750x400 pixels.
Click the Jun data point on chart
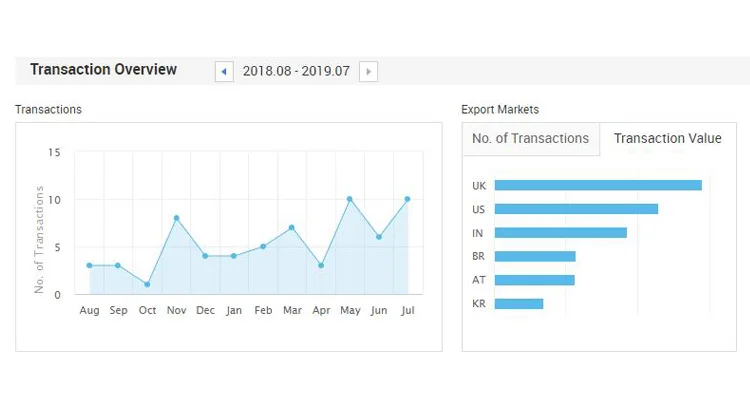pyautogui.click(x=379, y=237)
